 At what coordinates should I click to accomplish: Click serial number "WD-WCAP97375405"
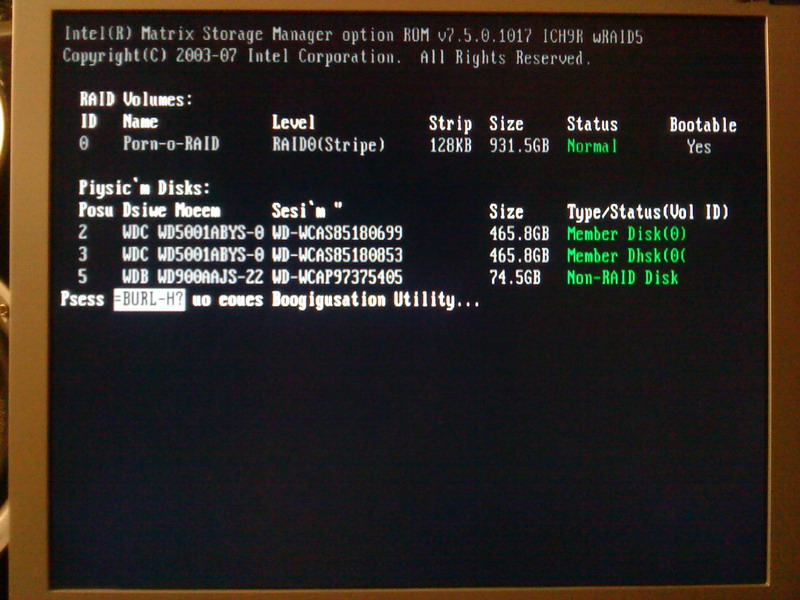(x=337, y=277)
